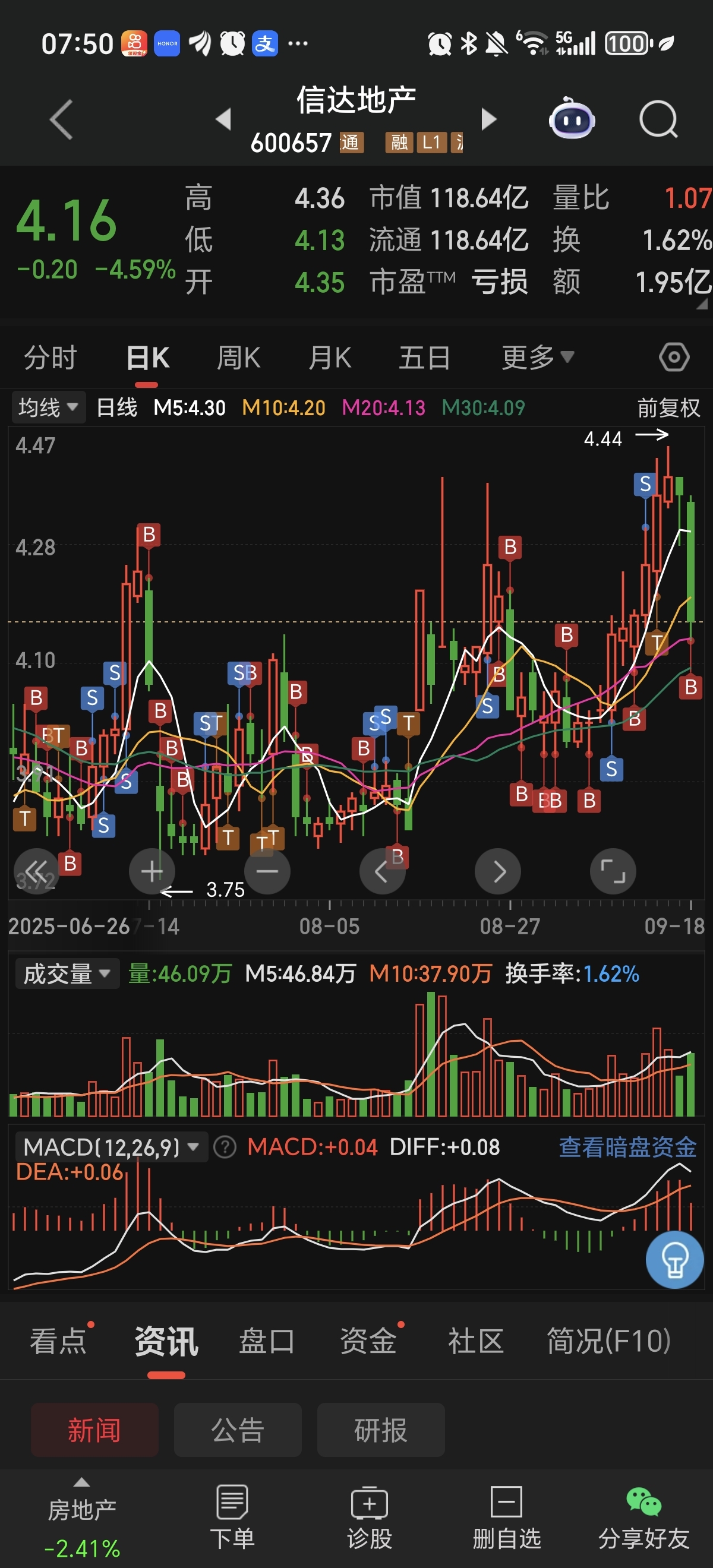
Task: Tap the L1 level badge
Action: pos(432,143)
